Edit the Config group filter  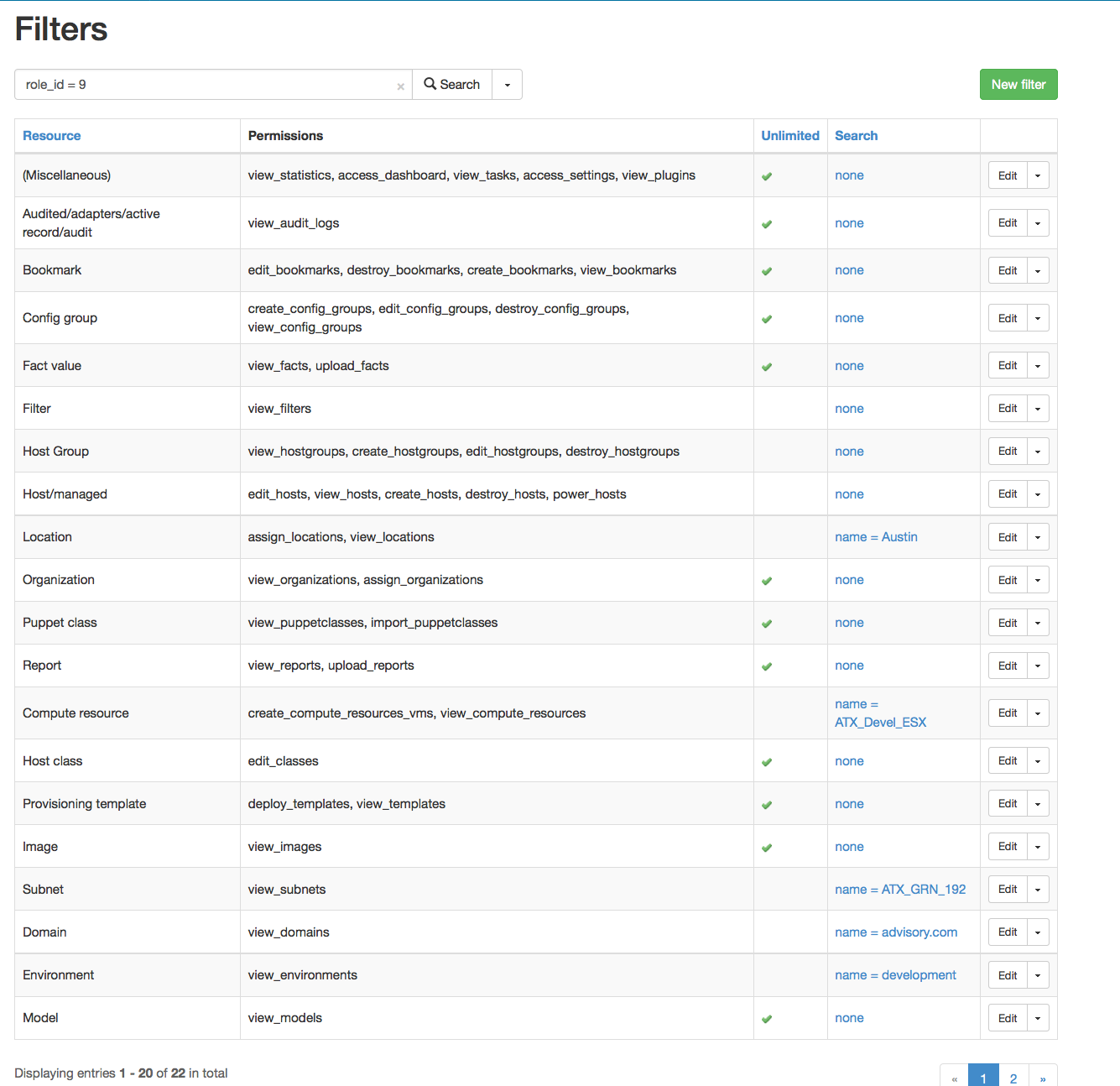coord(1008,318)
